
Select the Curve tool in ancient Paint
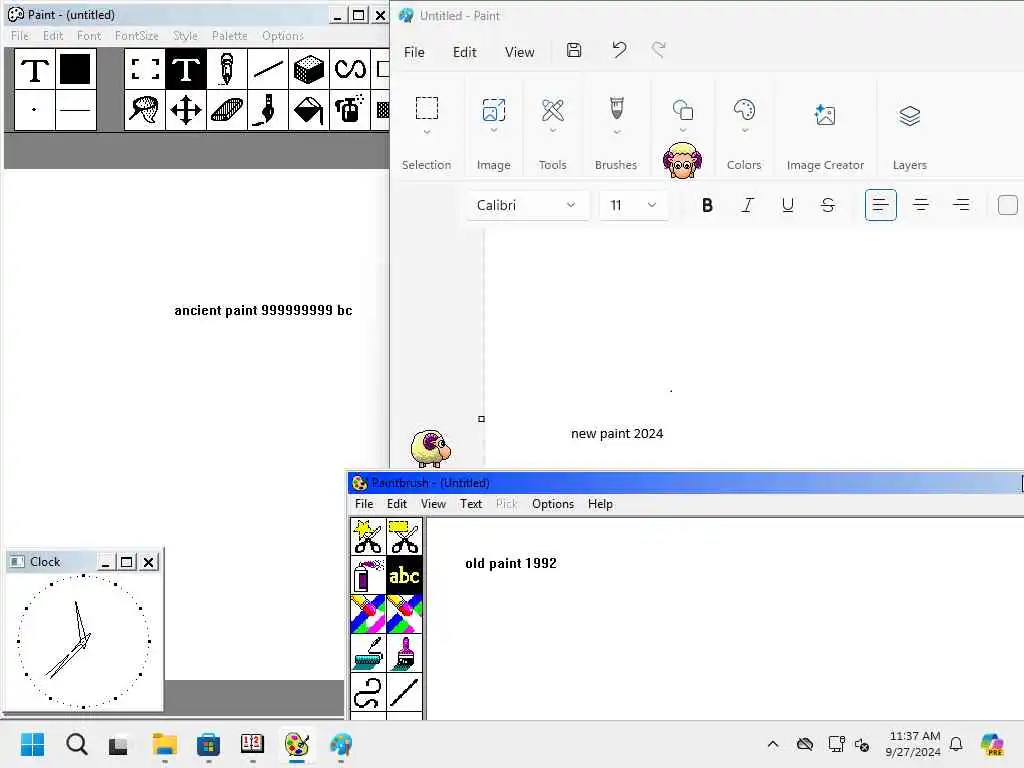[x=350, y=69]
